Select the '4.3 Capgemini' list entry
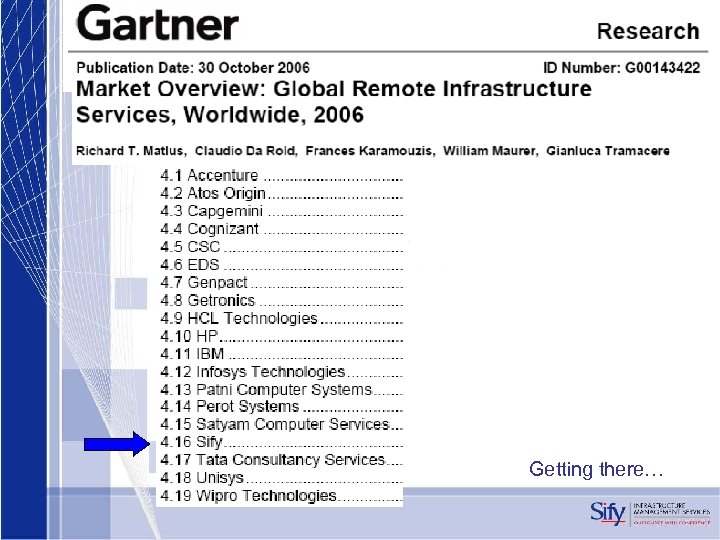720x540 pixels. tap(281, 211)
